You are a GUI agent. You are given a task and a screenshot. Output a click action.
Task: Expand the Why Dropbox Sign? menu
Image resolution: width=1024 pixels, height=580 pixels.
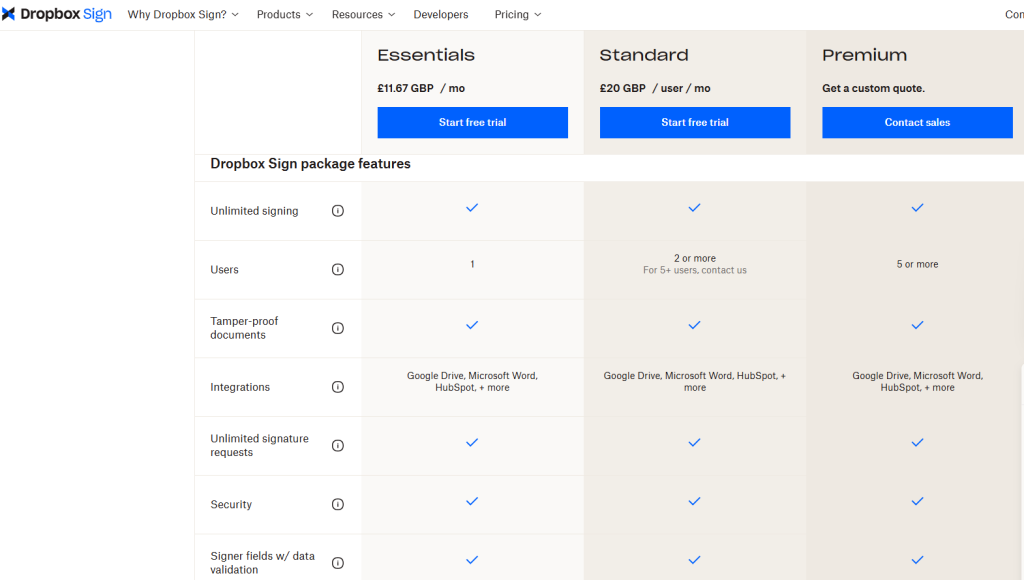(184, 15)
